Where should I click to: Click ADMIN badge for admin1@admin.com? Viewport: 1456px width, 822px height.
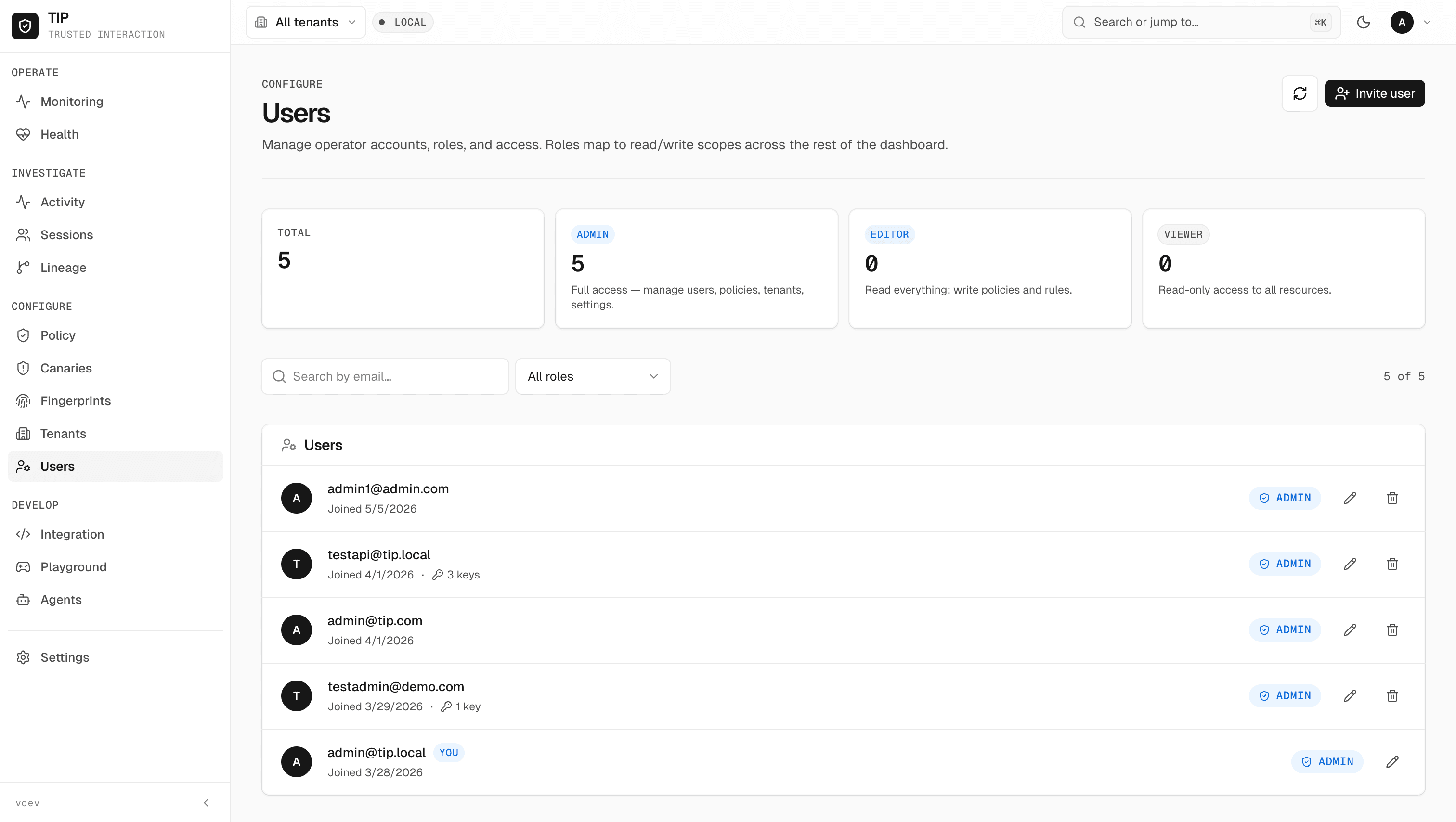pos(1285,498)
